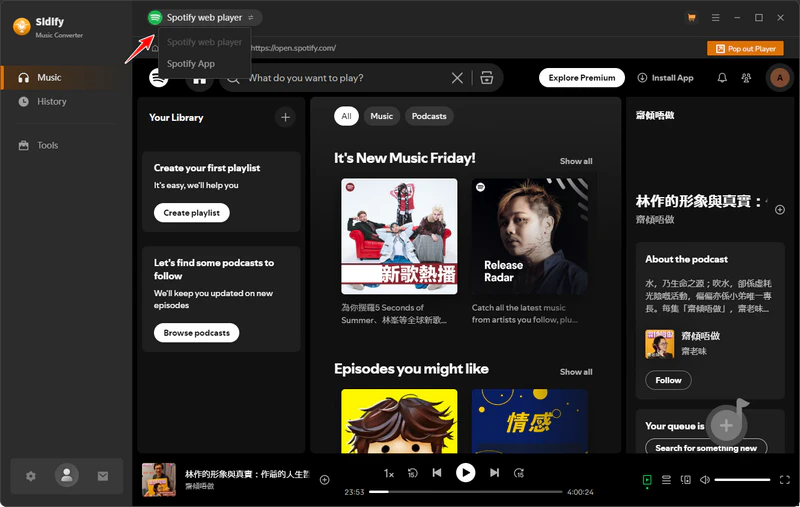Screen dimensions: 800x507
Task: Open the yellow cartoon episode thumbnail
Action: tap(399, 421)
